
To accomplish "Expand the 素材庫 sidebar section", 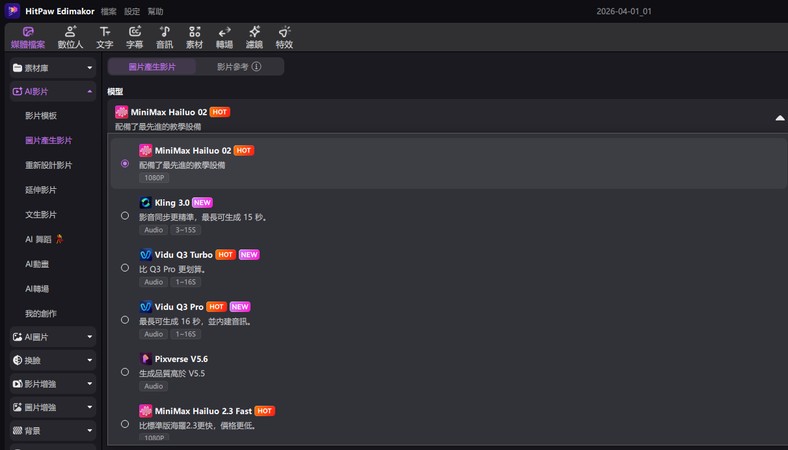I will click(x=52, y=68).
